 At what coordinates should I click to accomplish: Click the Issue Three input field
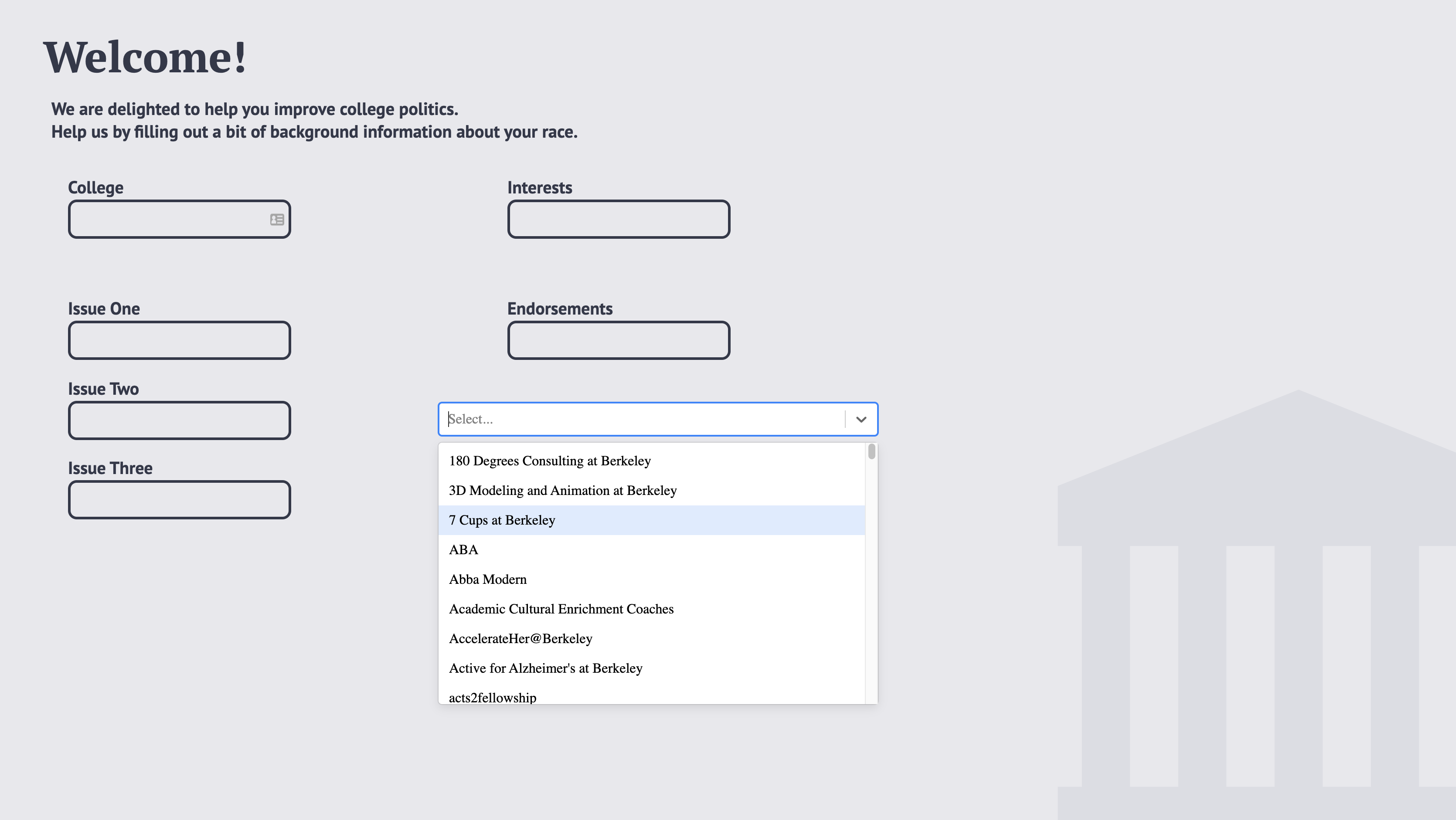click(179, 500)
